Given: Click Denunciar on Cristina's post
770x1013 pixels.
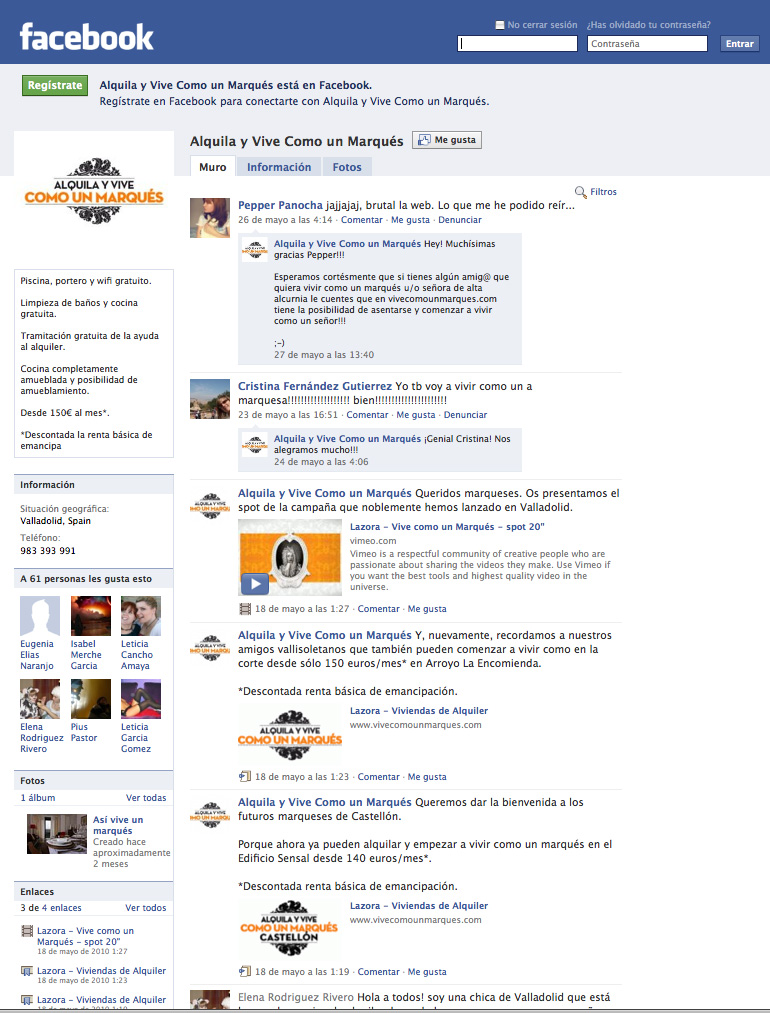Looking at the screenshot, I should [x=465, y=415].
